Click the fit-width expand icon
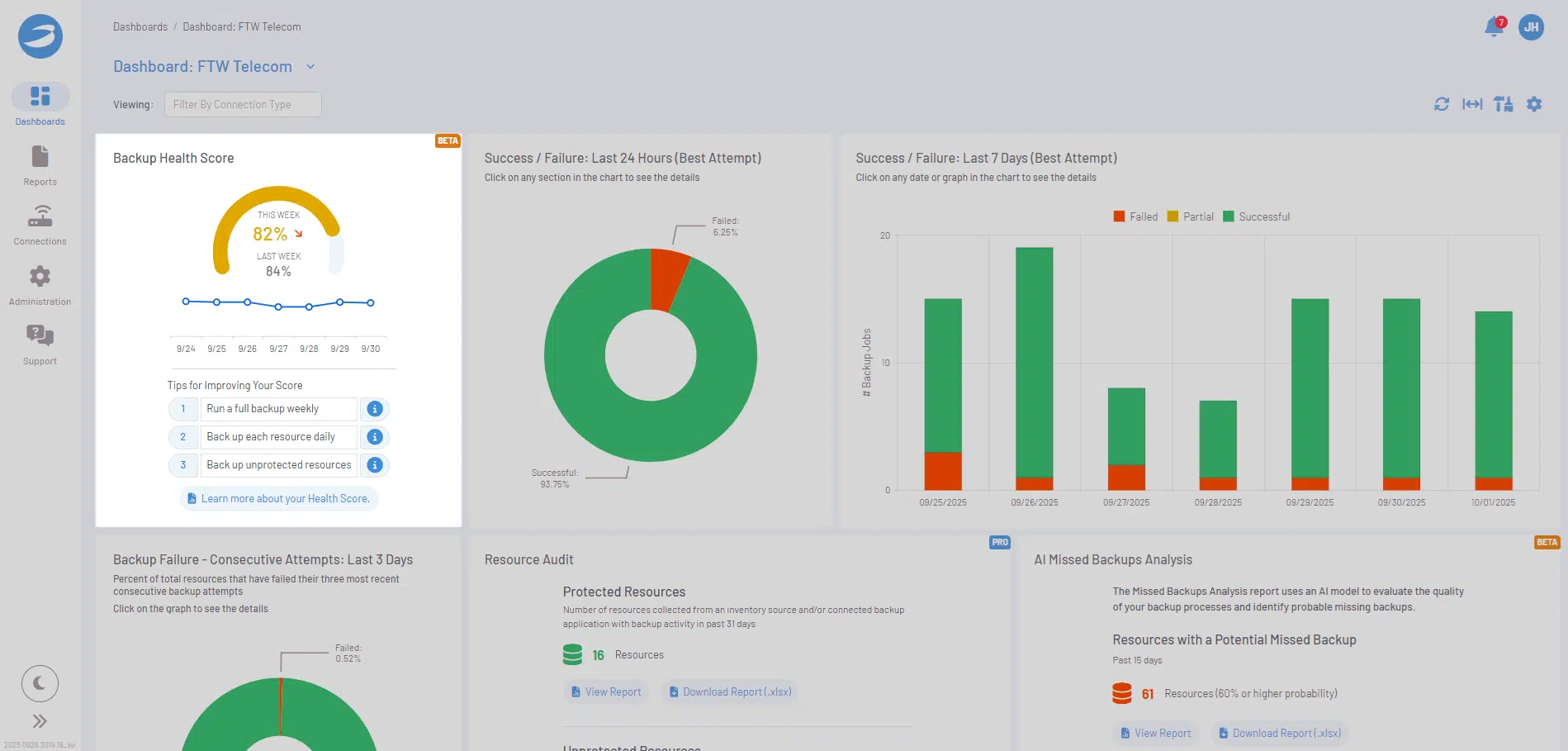Viewport: 1568px width, 751px height. pos(1472,104)
